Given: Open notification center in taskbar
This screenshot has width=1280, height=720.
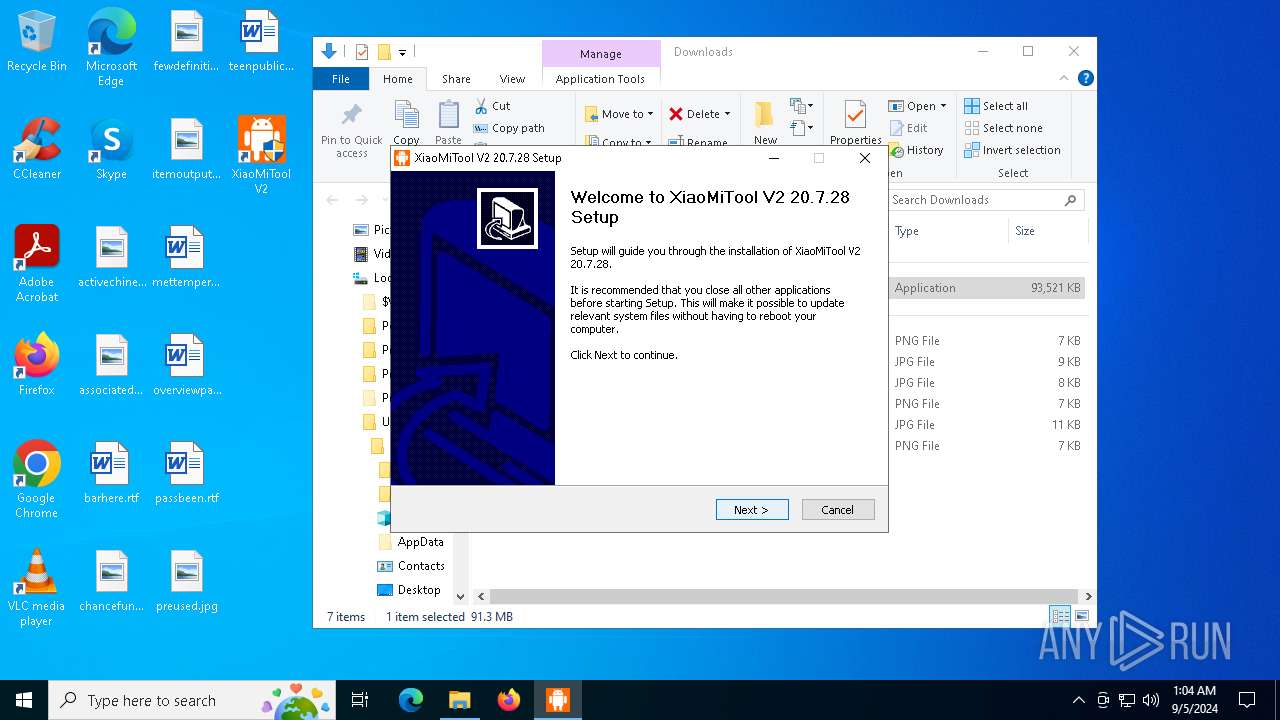Looking at the screenshot, I should [1247, 700].
